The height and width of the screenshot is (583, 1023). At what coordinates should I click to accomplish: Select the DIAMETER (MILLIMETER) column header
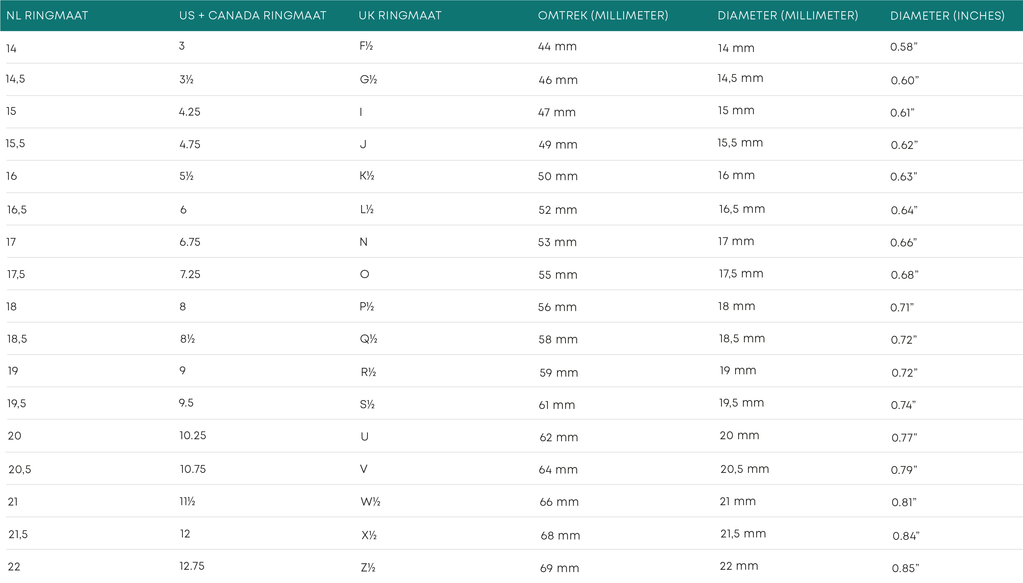(x=787, y=16)
